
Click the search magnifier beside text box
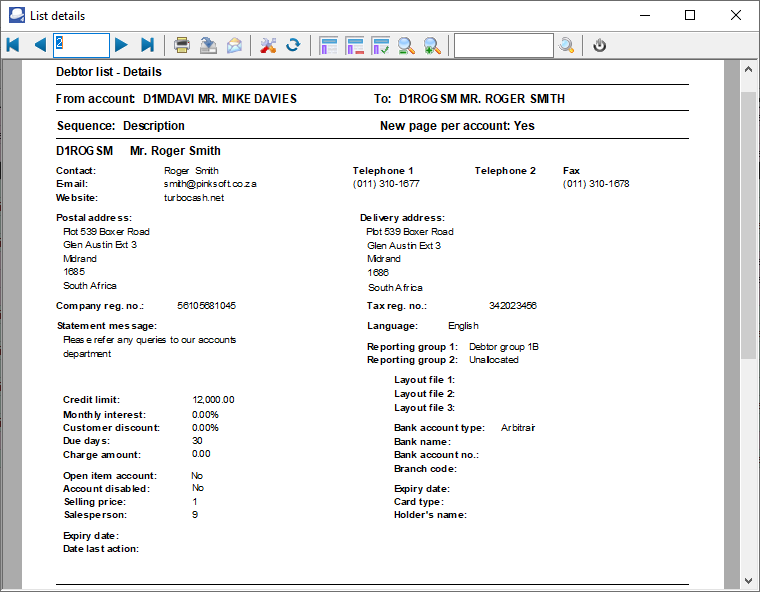coord(567,45)
